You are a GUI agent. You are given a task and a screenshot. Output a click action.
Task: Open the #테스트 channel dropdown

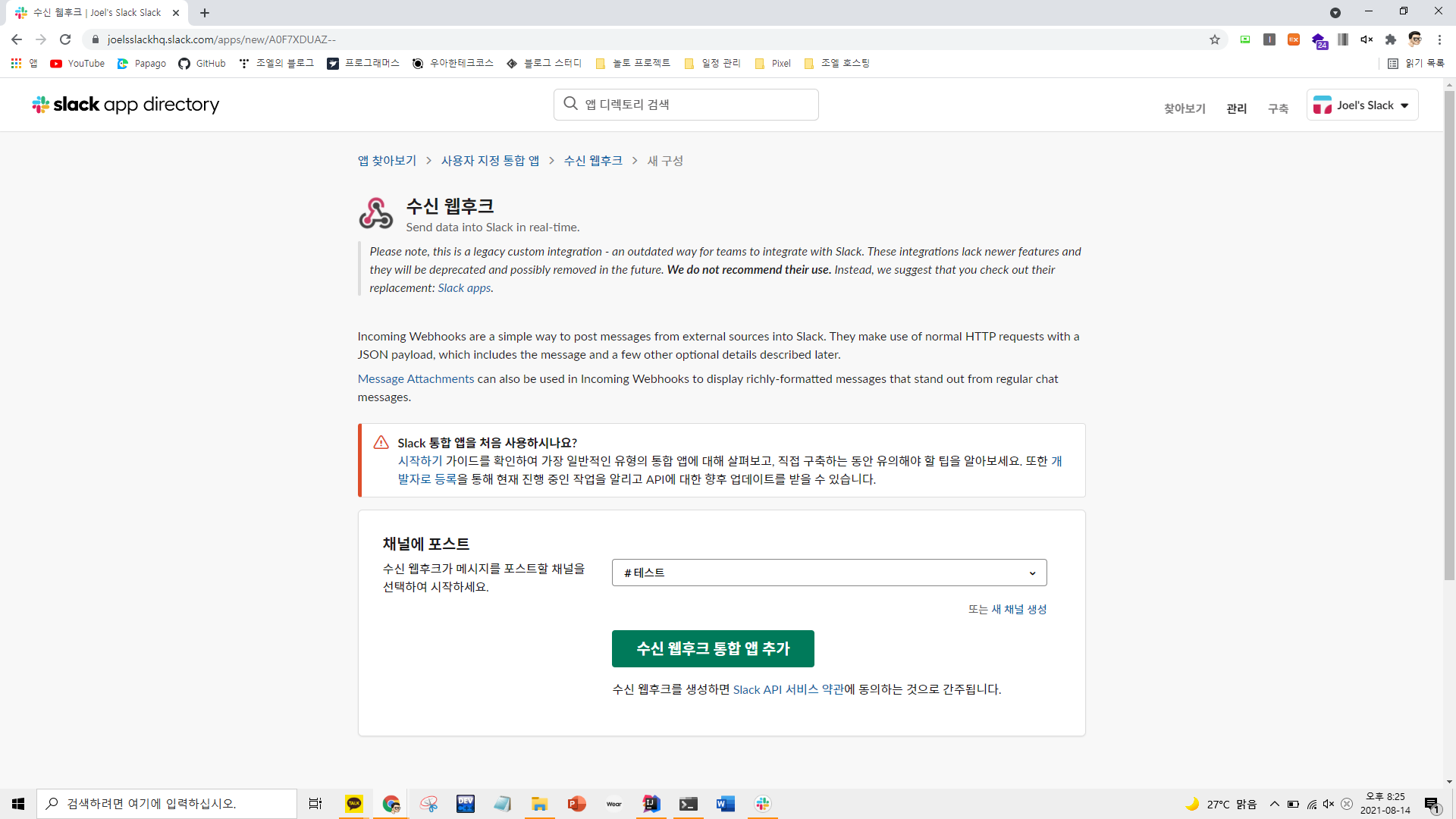(x=829, y=573)
